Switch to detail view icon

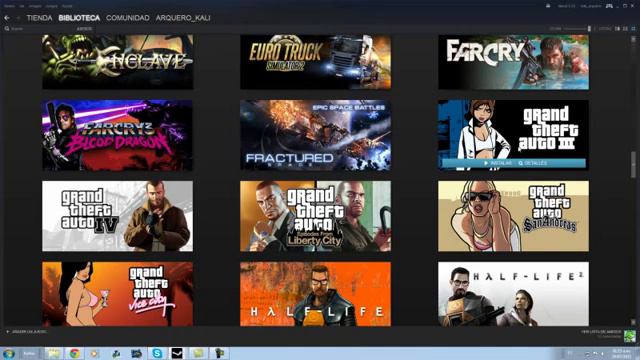pos(618,29)
